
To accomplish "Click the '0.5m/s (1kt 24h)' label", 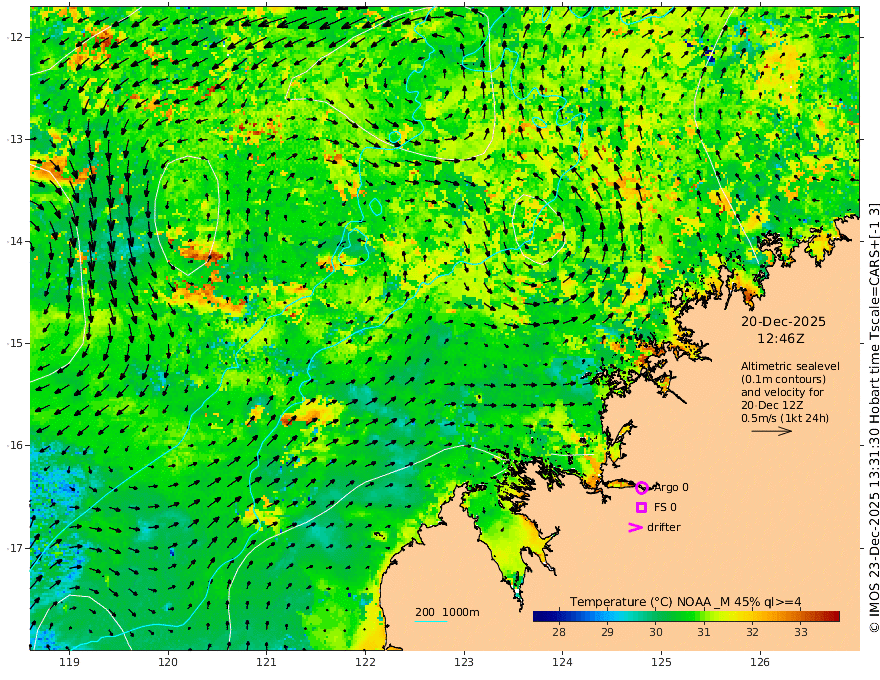I will click(x=785, y=418).
